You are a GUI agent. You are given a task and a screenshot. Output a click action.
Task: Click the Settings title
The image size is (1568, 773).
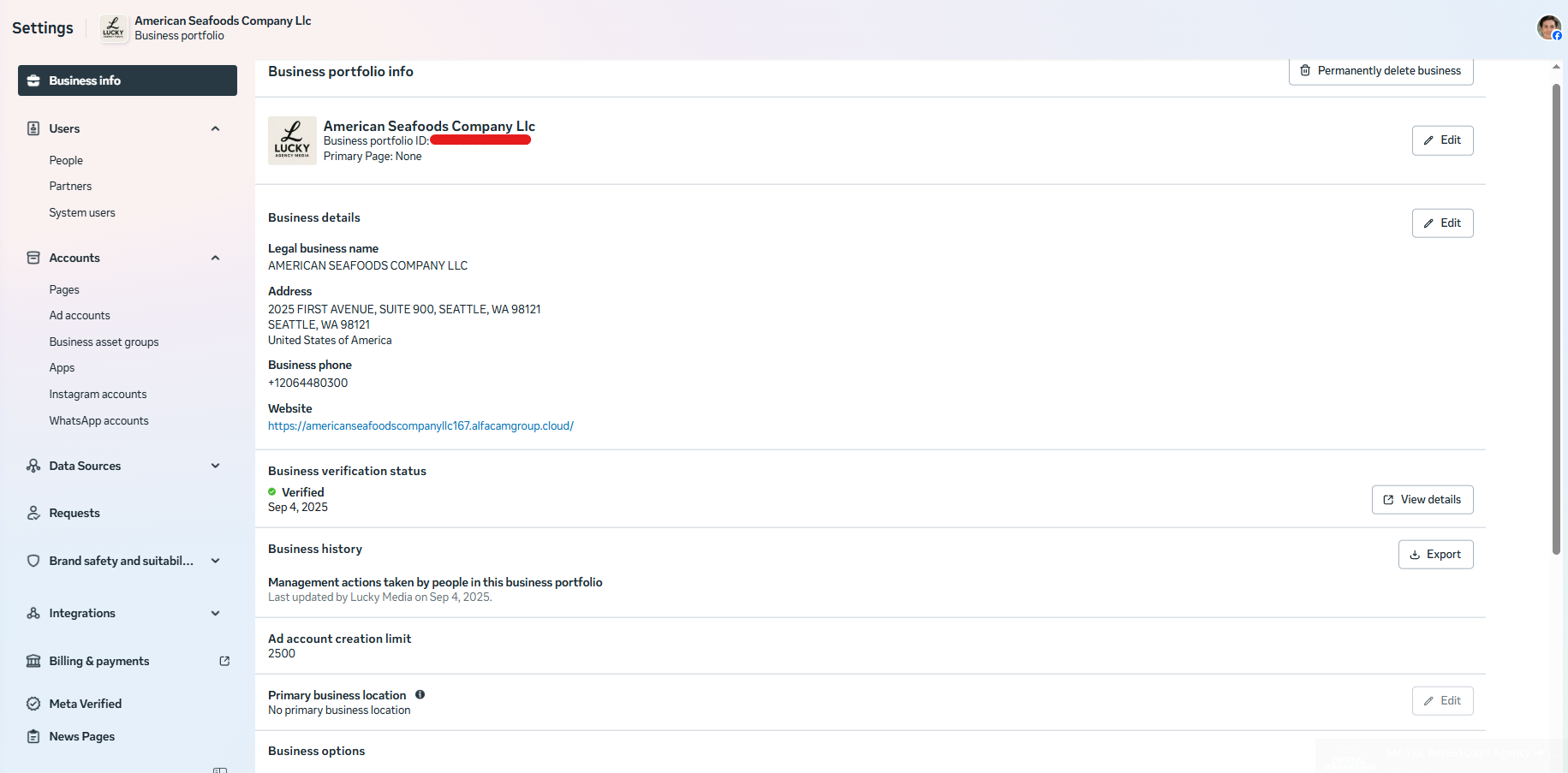(43, 28)
